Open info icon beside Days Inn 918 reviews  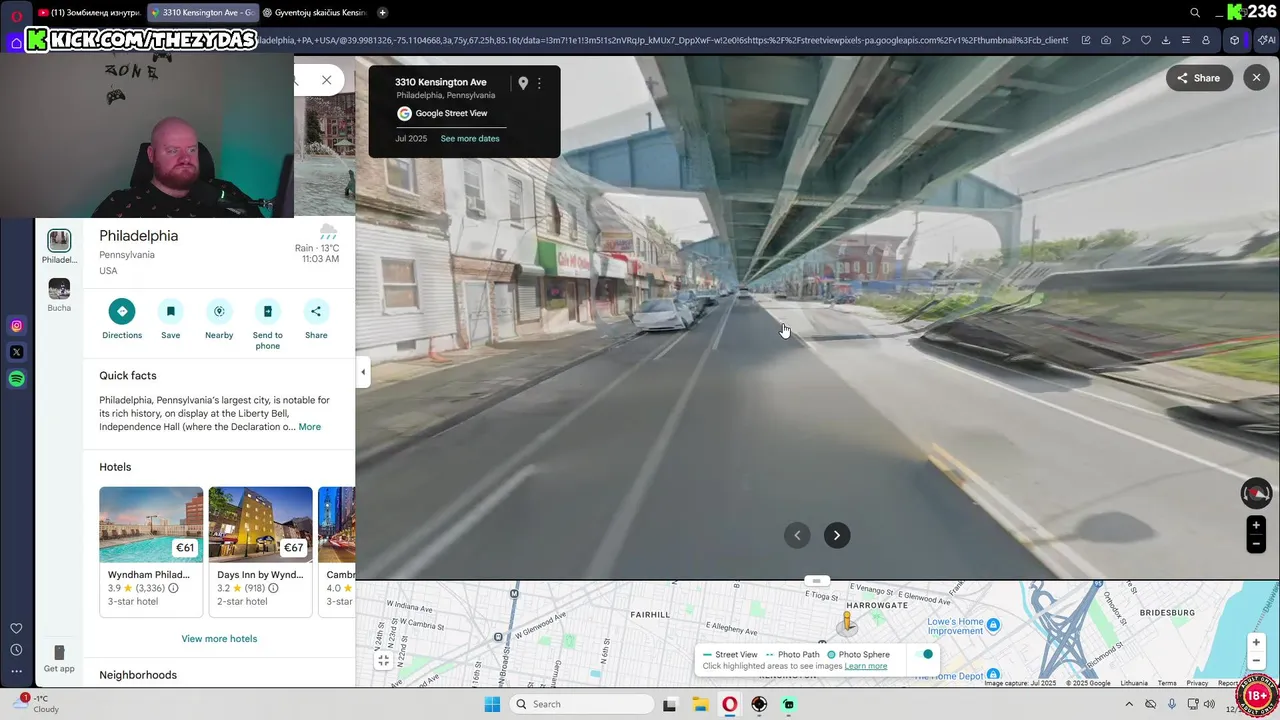point(273,588)
